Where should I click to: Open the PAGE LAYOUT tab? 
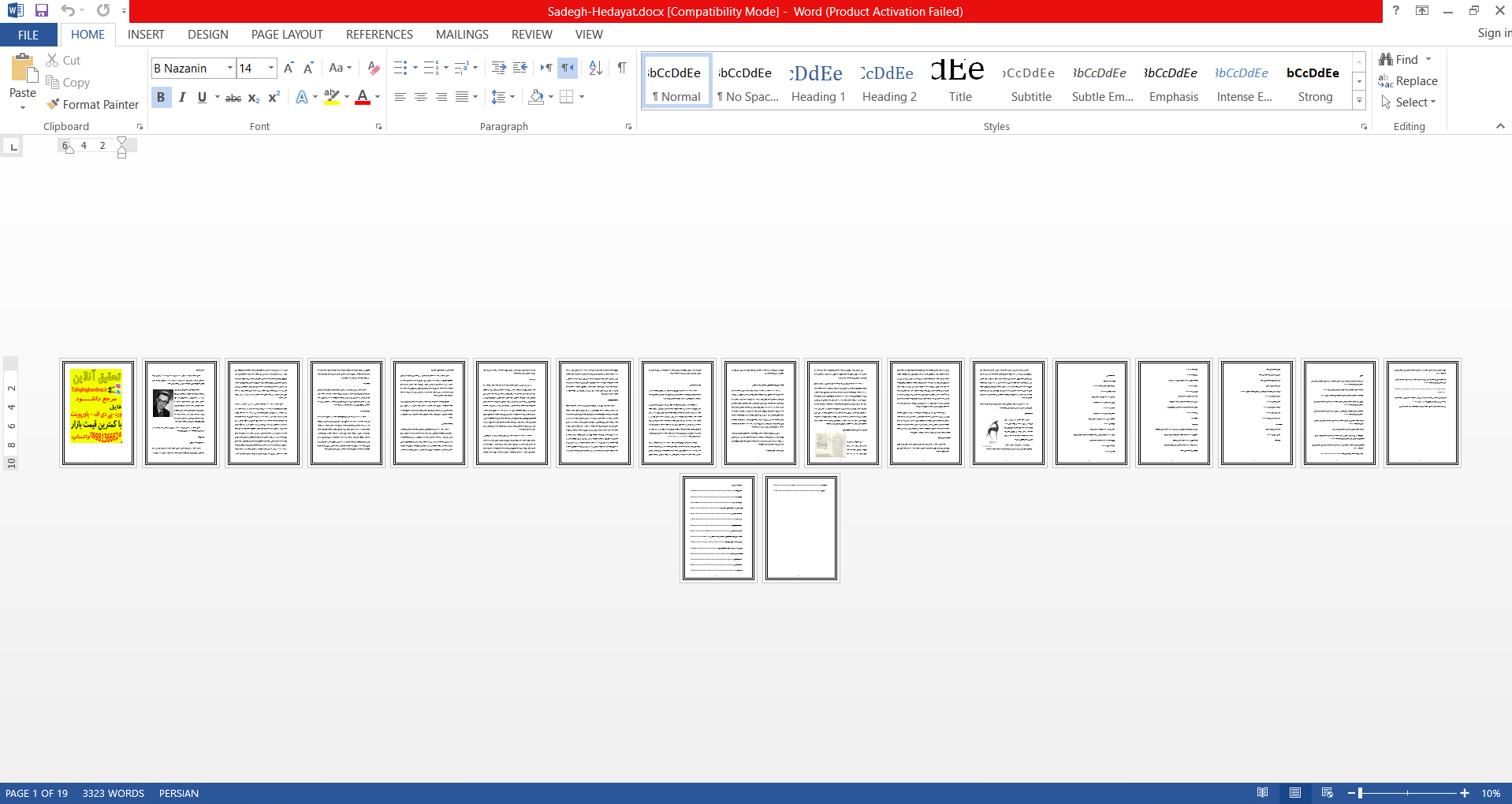pos(287,35)
